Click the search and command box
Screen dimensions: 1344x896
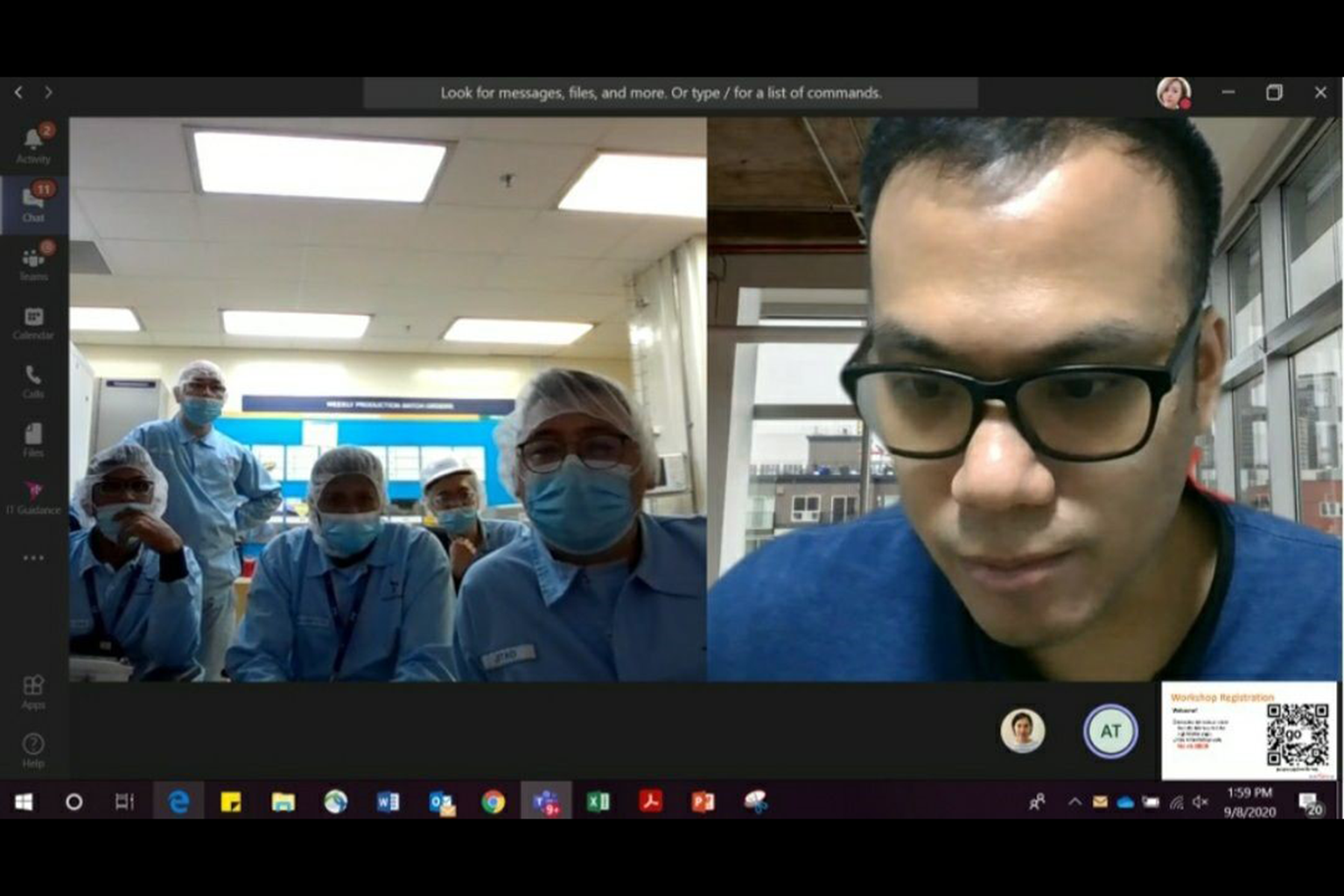670,93
